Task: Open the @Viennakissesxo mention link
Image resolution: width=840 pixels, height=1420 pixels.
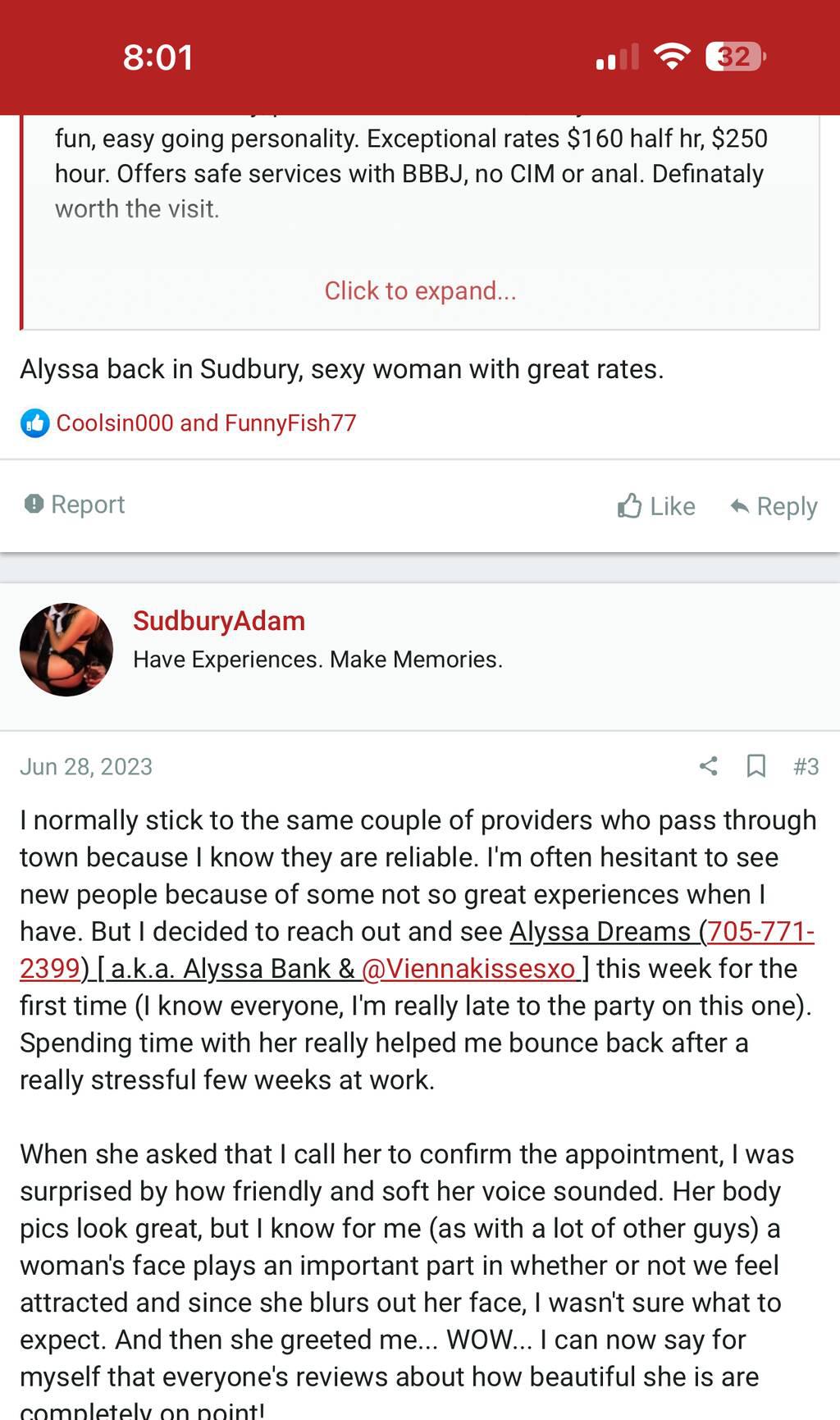Action: click(468, 969)
